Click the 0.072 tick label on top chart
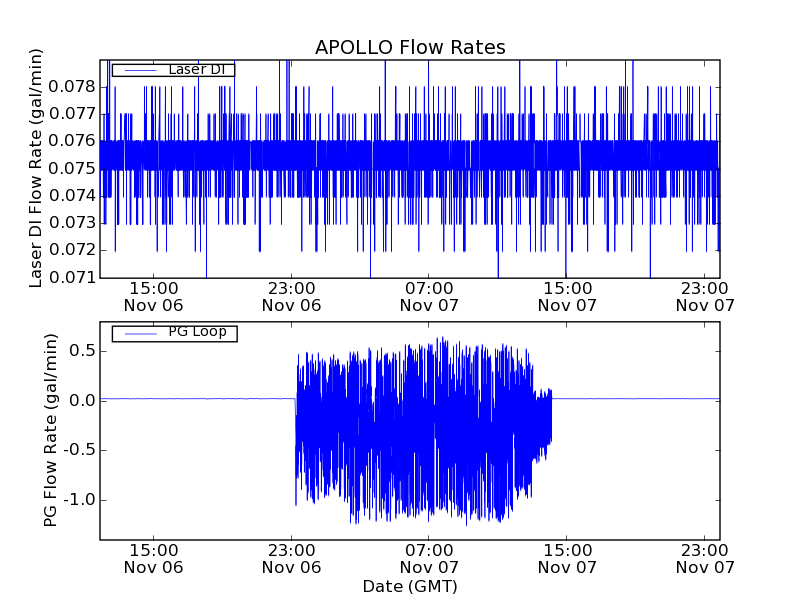Screen dimensions: 800x600 click(x=72, y=250)
